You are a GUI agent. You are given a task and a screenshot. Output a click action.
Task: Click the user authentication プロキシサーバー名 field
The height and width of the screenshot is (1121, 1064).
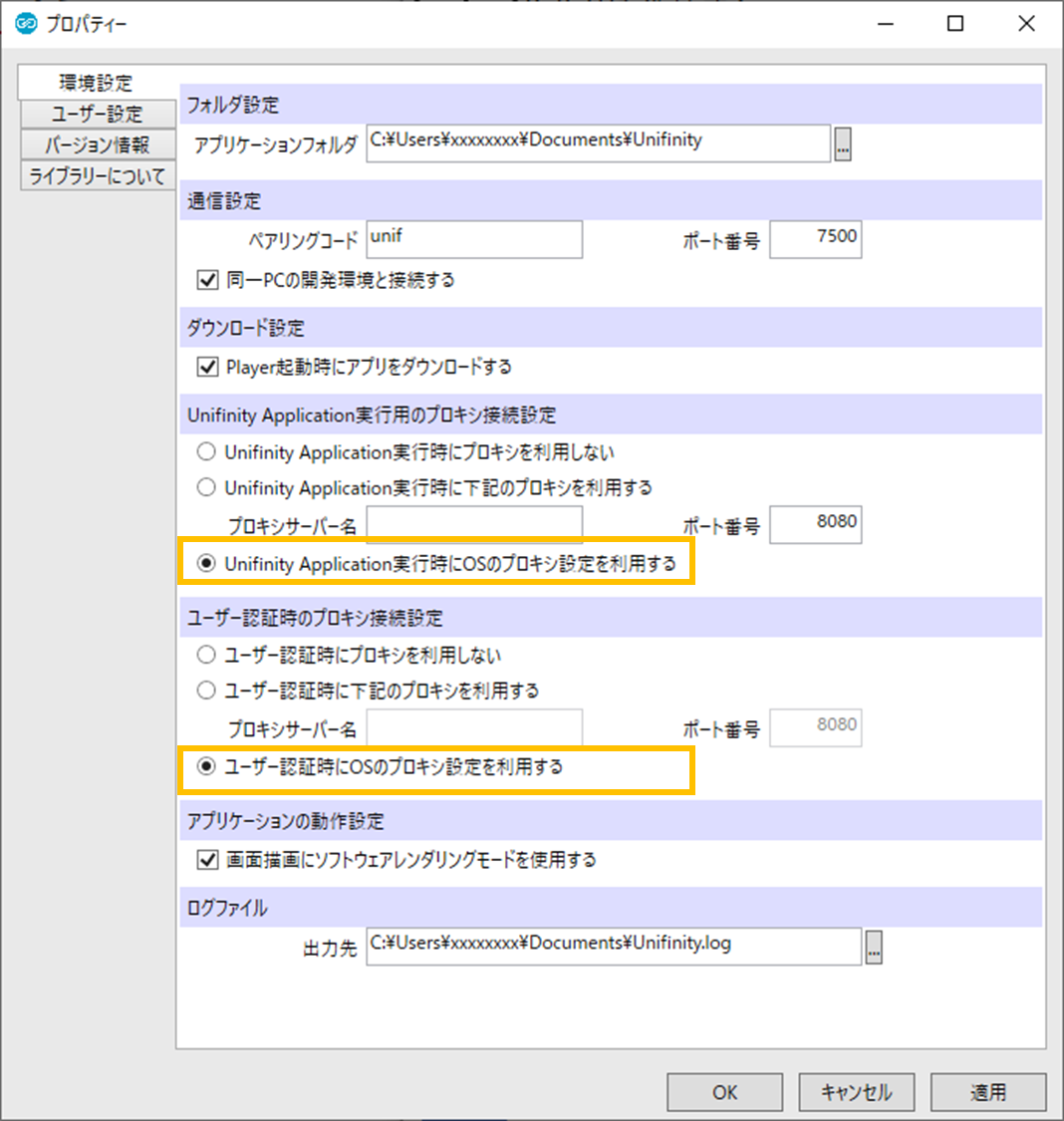pyautogui.click(x=474, y=727)
